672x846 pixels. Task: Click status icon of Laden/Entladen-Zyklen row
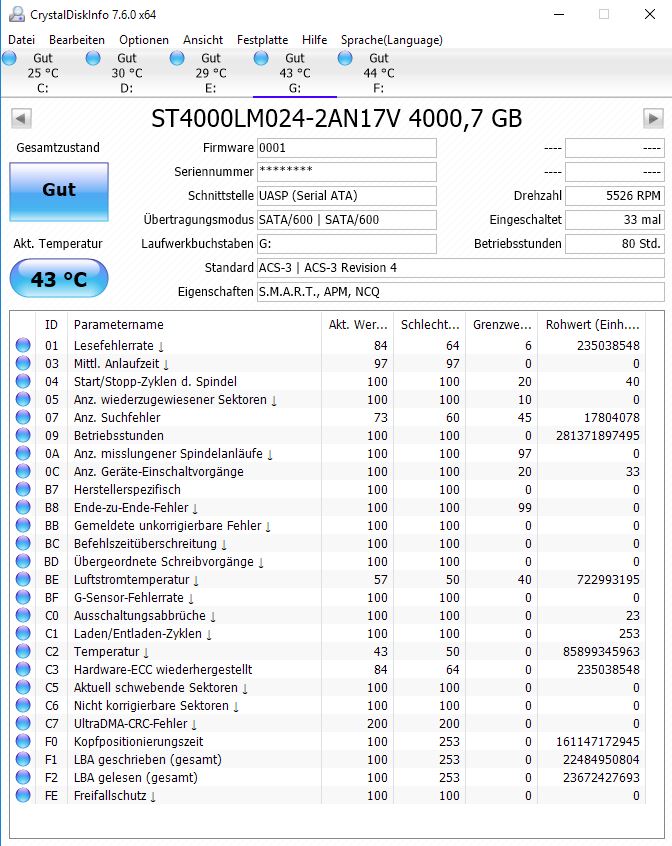click(x=23, y=633)
